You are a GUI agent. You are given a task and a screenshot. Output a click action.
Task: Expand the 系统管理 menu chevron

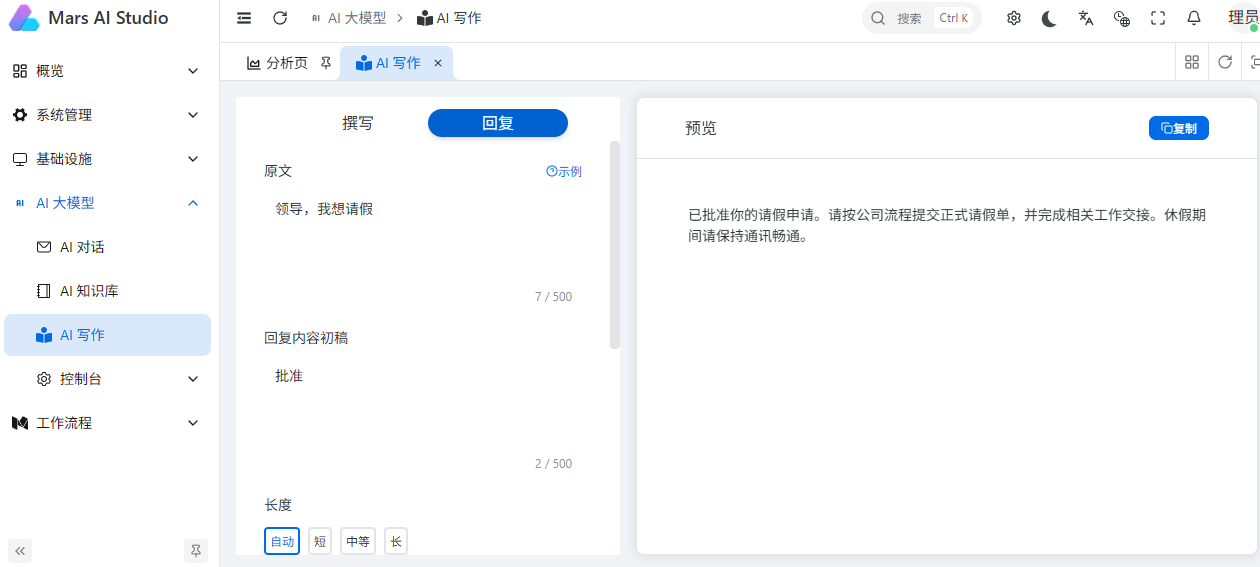pyautogui.click(x=193, y=115)
